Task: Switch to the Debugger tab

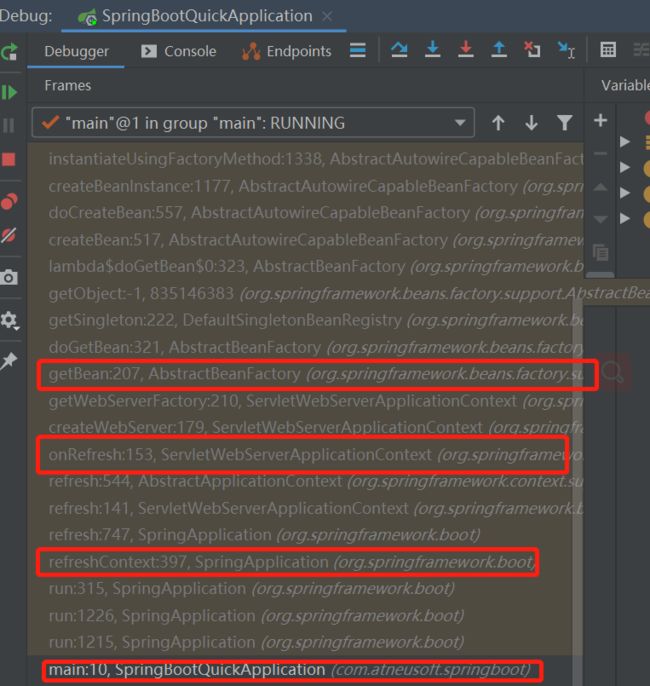Action: [x=77, y=51]
